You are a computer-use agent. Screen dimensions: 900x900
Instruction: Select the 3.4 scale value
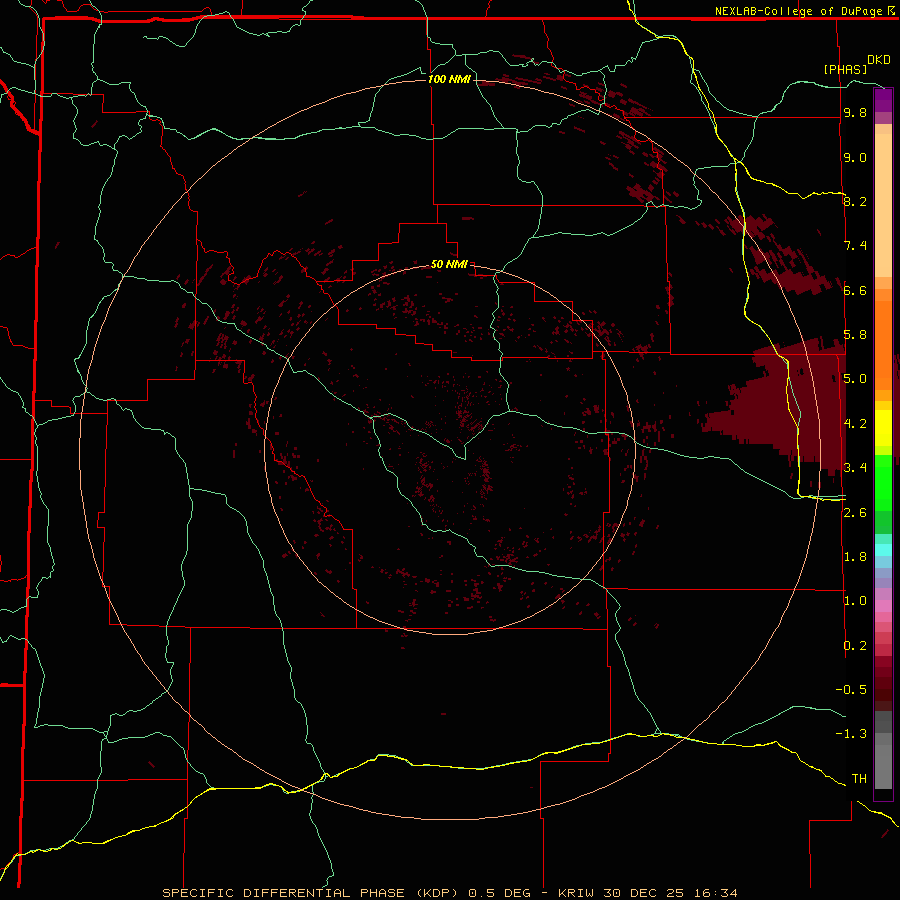pyautogui.click(x=855, y=468)
